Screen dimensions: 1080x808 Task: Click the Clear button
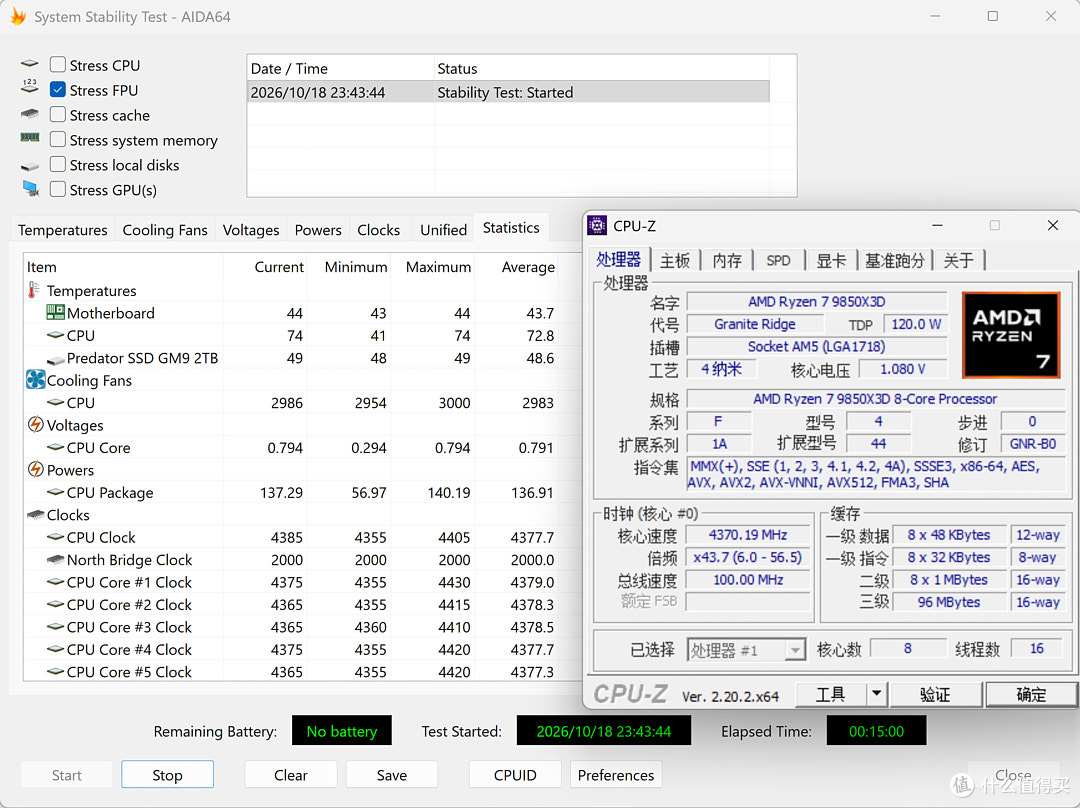coord(291,775)
